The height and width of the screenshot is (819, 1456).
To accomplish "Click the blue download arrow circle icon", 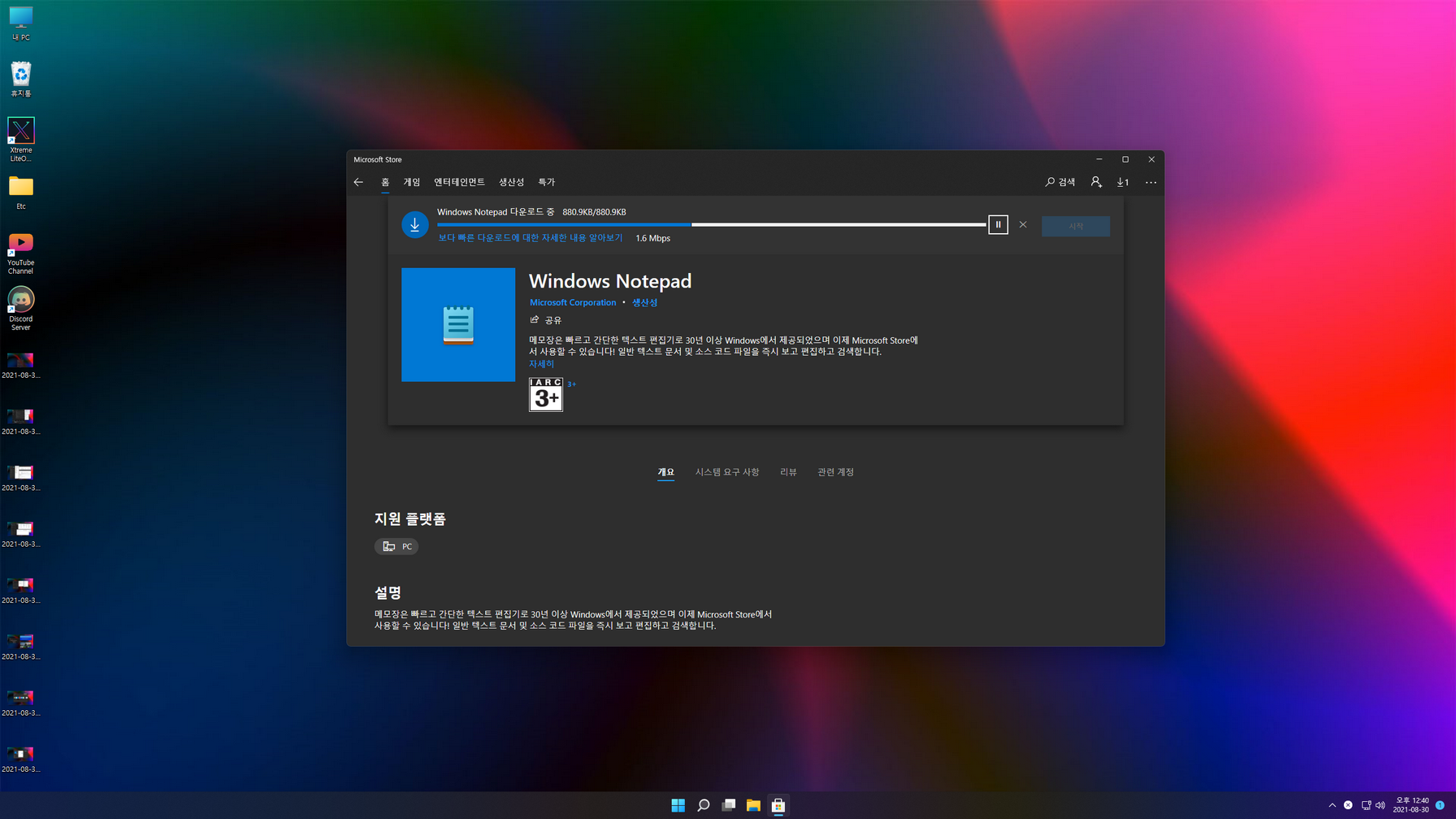I will click(415, 224).
